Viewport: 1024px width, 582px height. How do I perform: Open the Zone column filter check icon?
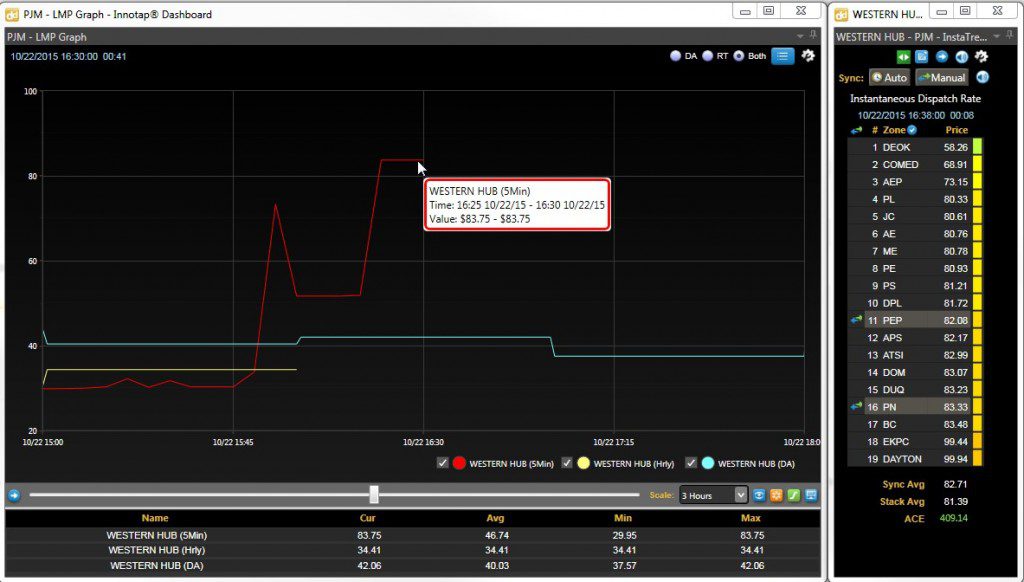pyautogui.click(x=912, y=130)
